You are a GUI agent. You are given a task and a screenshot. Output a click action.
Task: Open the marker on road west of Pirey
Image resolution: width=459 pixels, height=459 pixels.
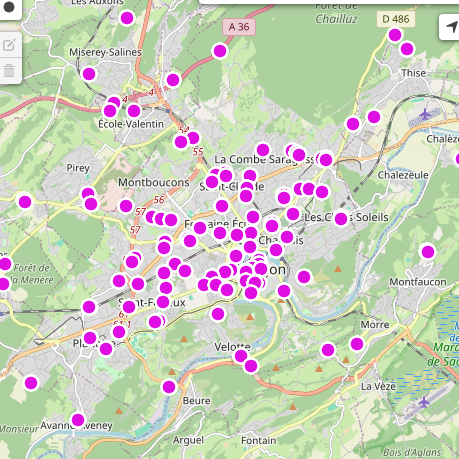[25, 202]
